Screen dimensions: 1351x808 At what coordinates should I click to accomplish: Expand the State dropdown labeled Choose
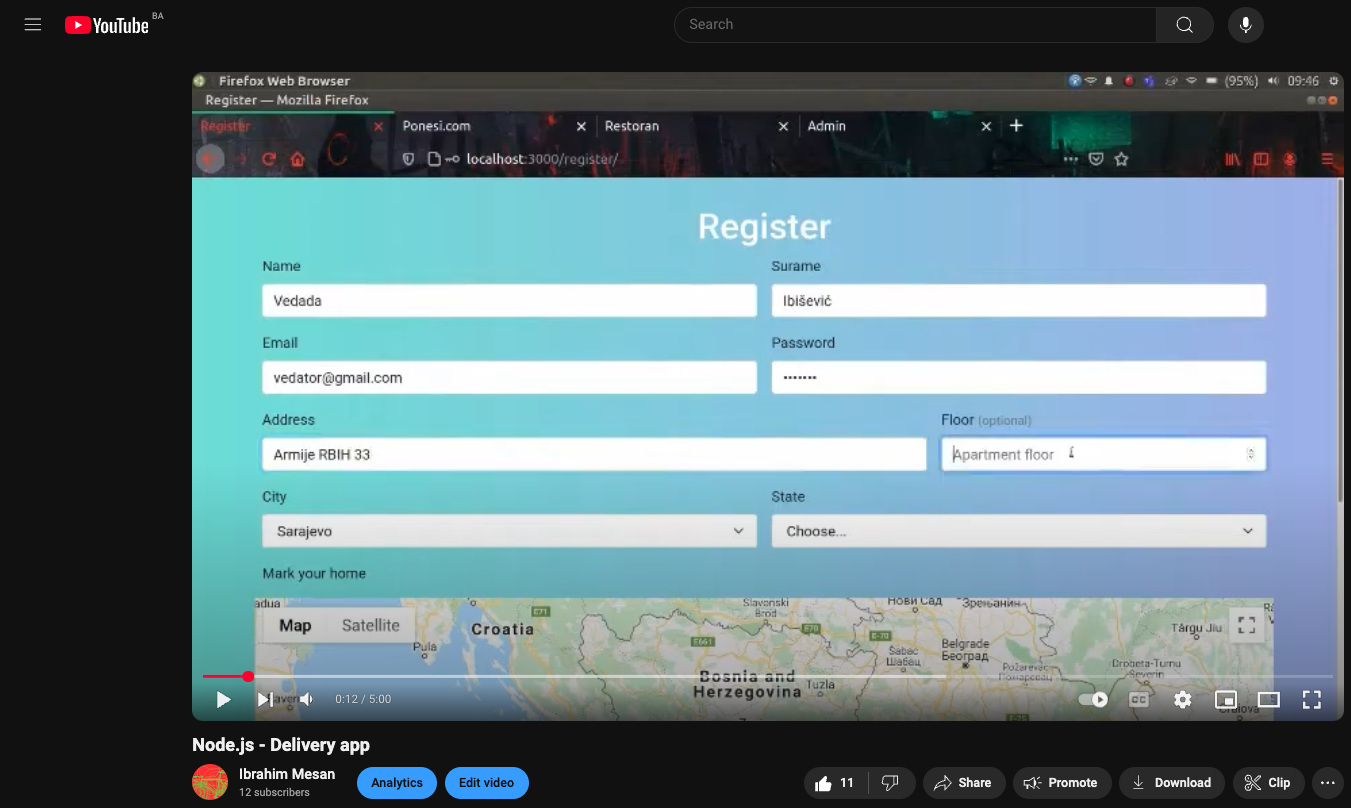click(1018, 531)
